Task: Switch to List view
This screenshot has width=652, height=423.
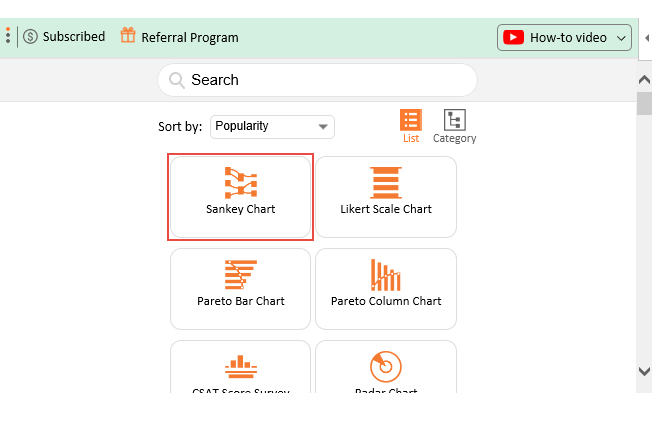Action: (411, 126)
